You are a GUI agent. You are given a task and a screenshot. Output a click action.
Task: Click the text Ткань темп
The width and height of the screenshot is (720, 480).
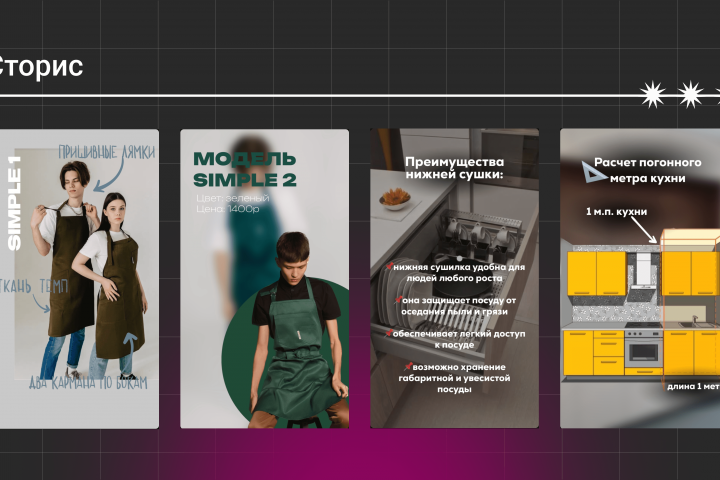click(34, 287)
